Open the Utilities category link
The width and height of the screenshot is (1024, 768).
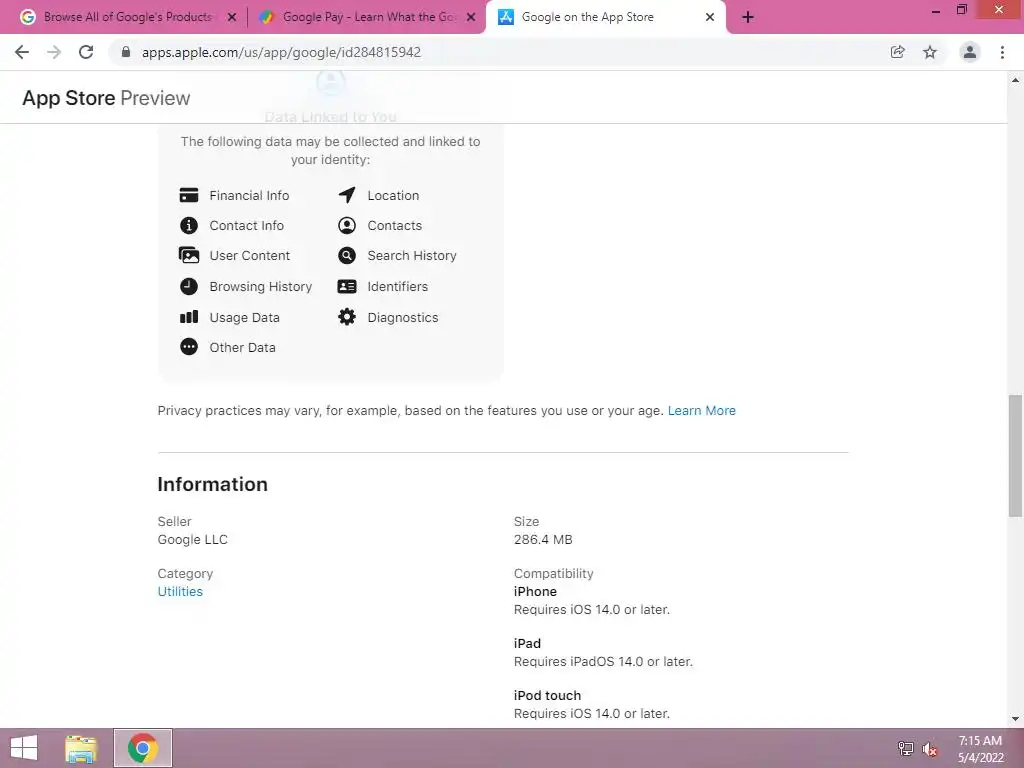pos(180,592)
